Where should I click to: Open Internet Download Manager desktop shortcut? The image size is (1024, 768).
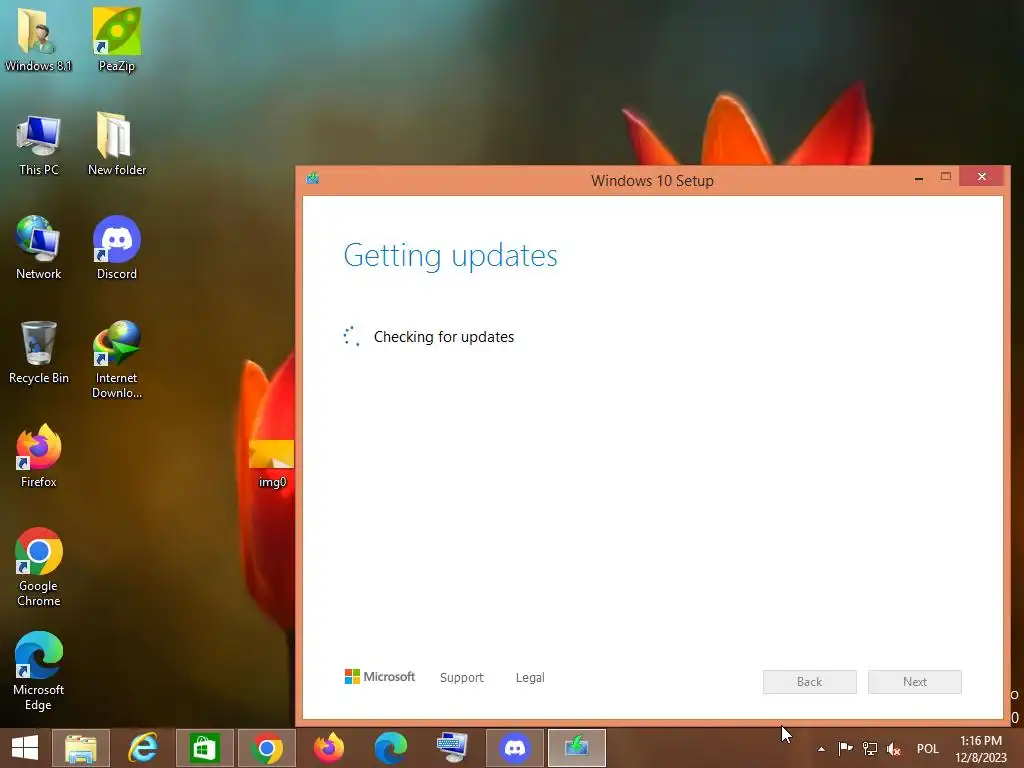[x=117, y=359]
